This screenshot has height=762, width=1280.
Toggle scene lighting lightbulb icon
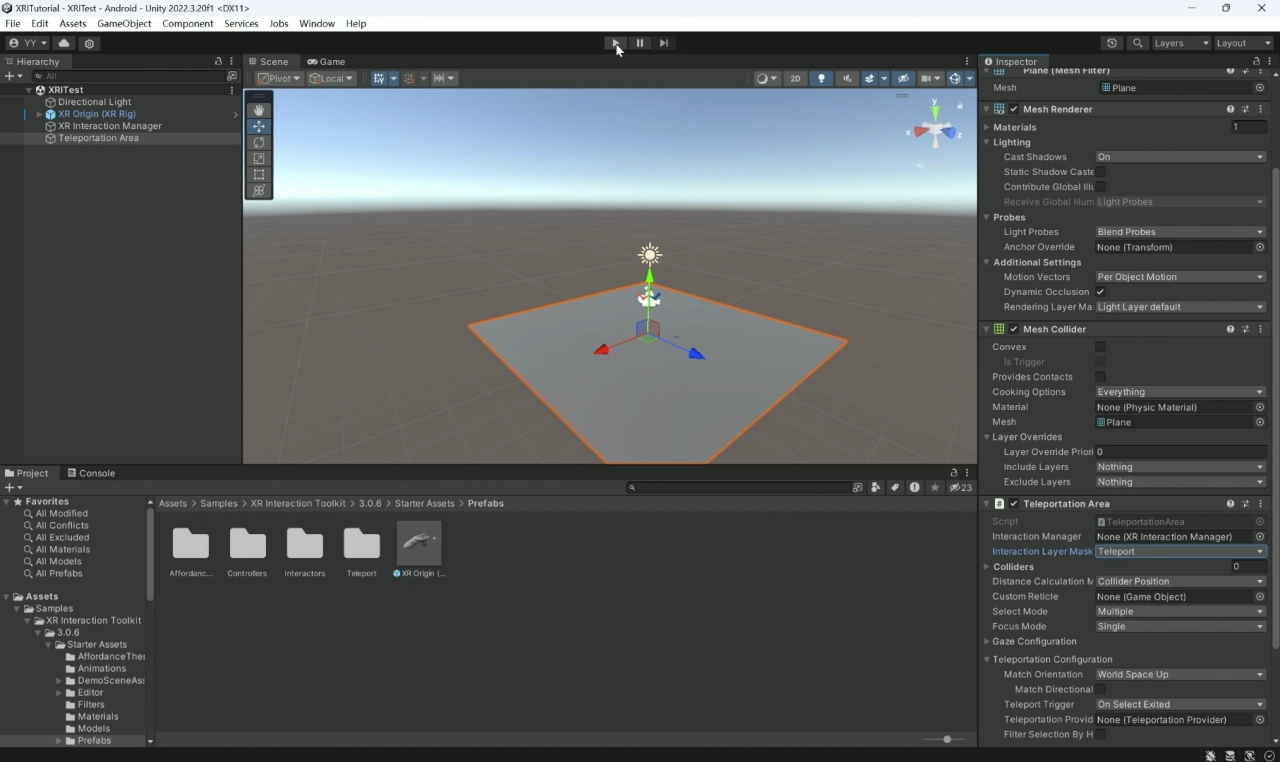pos(821,78)
